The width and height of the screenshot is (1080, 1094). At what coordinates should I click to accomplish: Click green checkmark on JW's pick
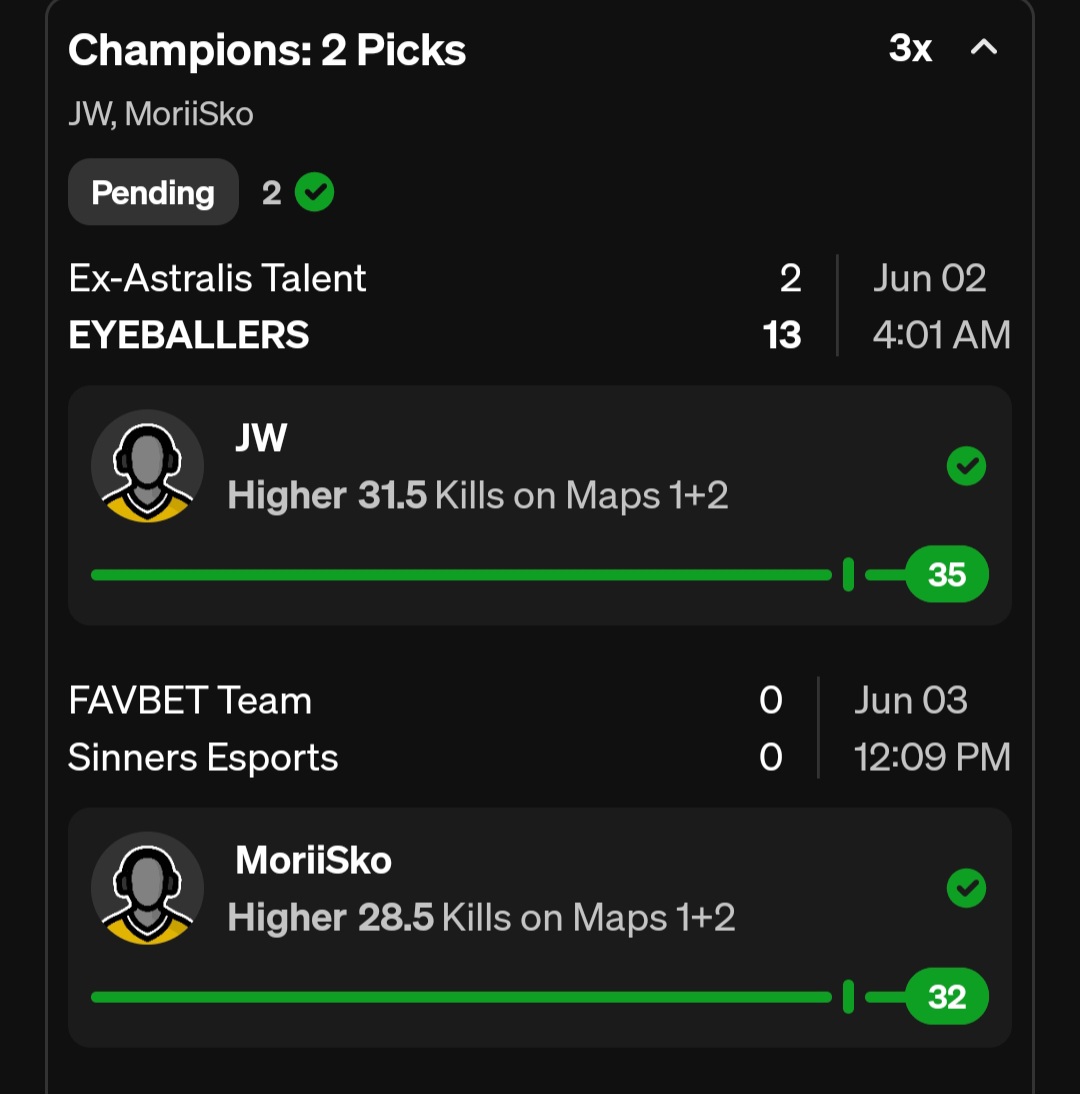pyautogui.click(x=966, y=466)
